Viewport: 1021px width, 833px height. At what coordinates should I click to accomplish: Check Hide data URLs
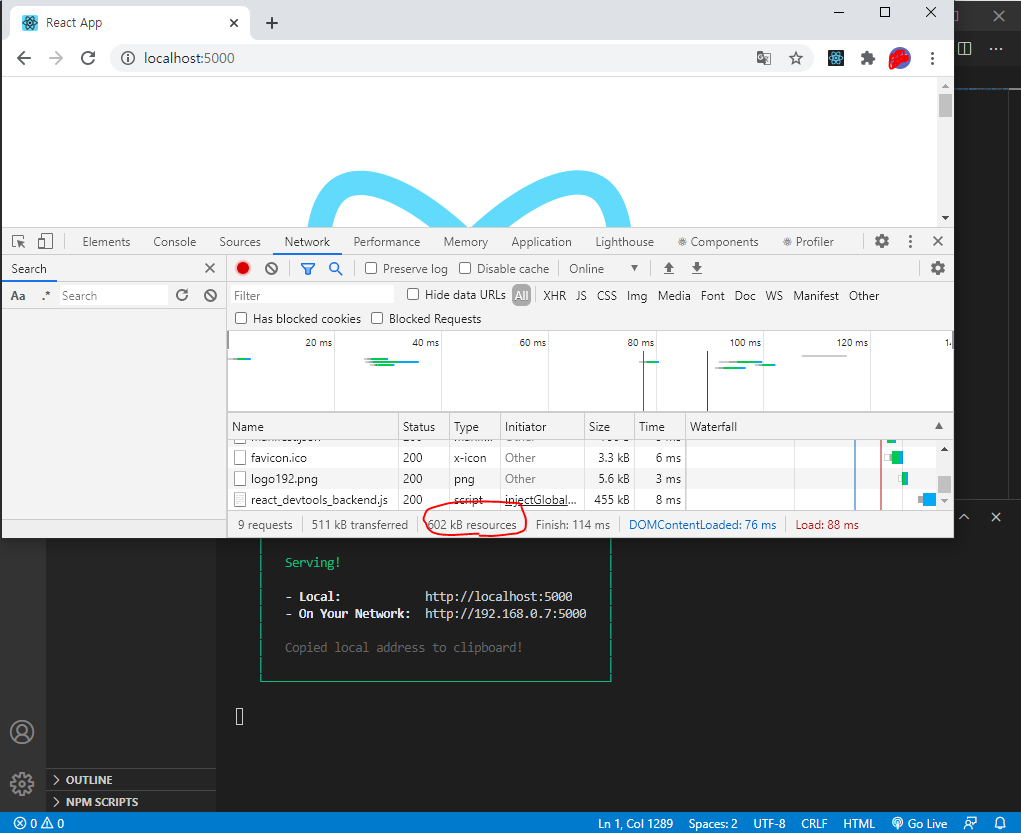coord(413,294)
